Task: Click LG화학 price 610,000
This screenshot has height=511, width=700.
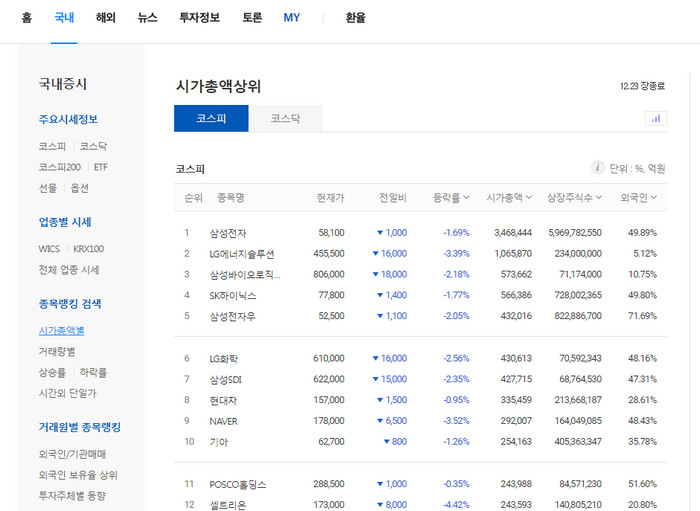Action: (329, 358)
